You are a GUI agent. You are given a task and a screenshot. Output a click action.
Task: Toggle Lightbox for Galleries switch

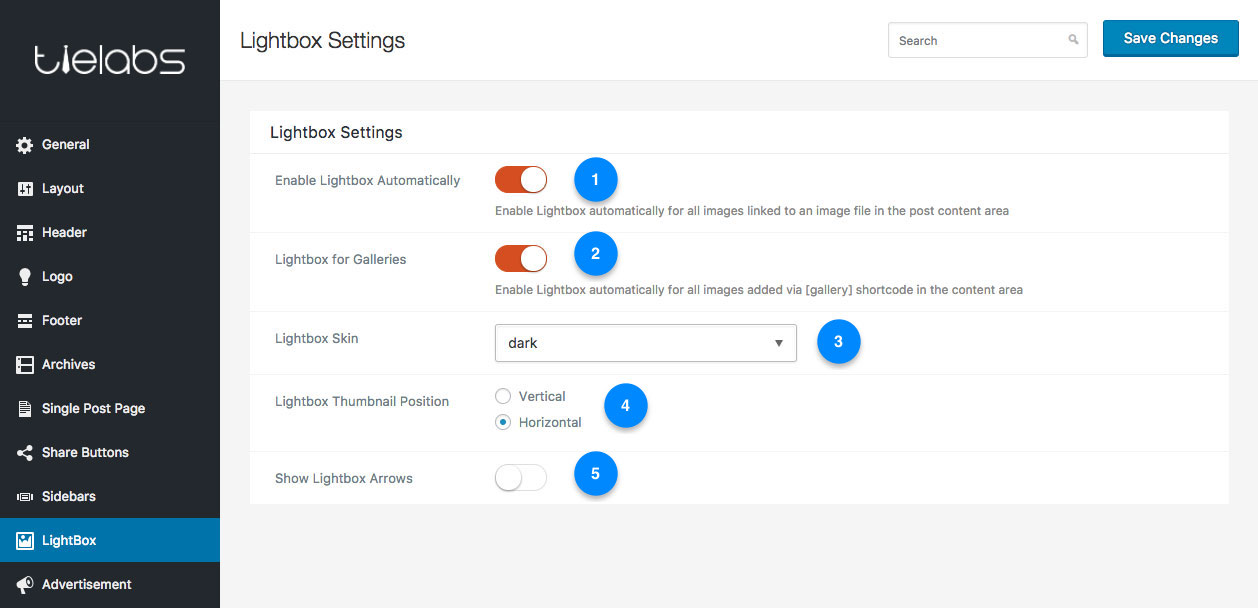point(521,259)
